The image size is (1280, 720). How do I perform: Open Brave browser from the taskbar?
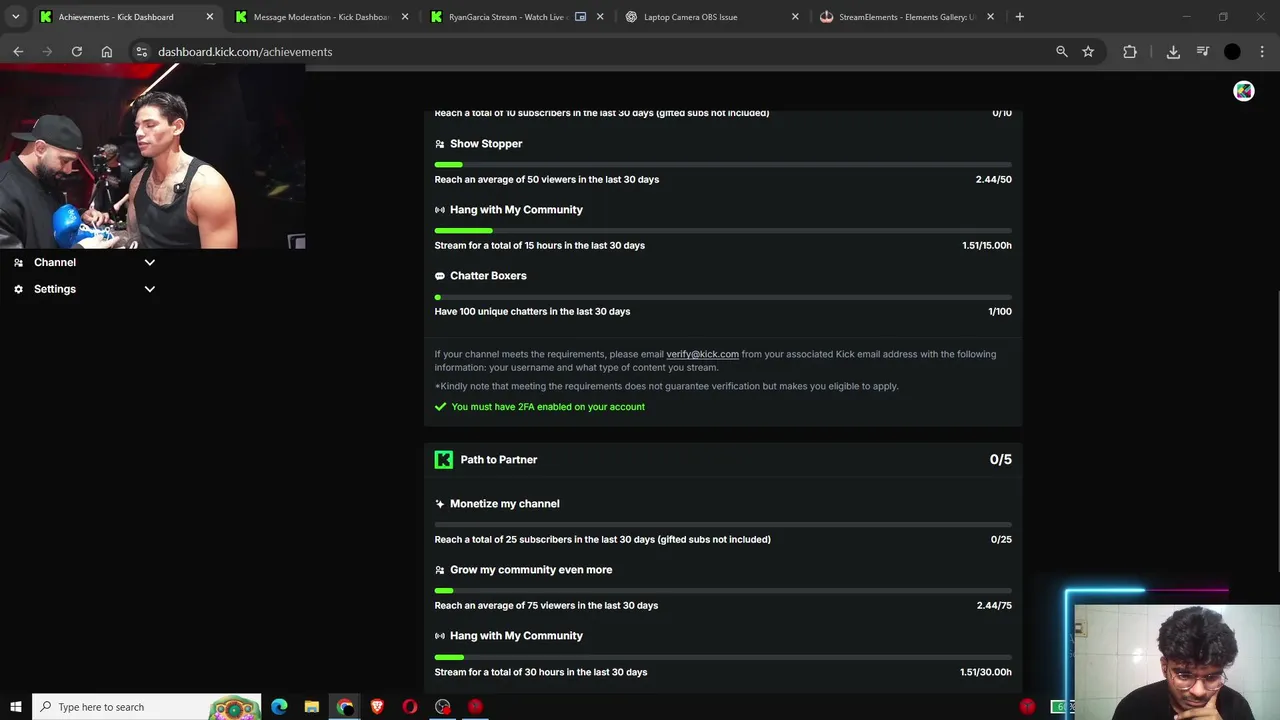pos(377,707)
